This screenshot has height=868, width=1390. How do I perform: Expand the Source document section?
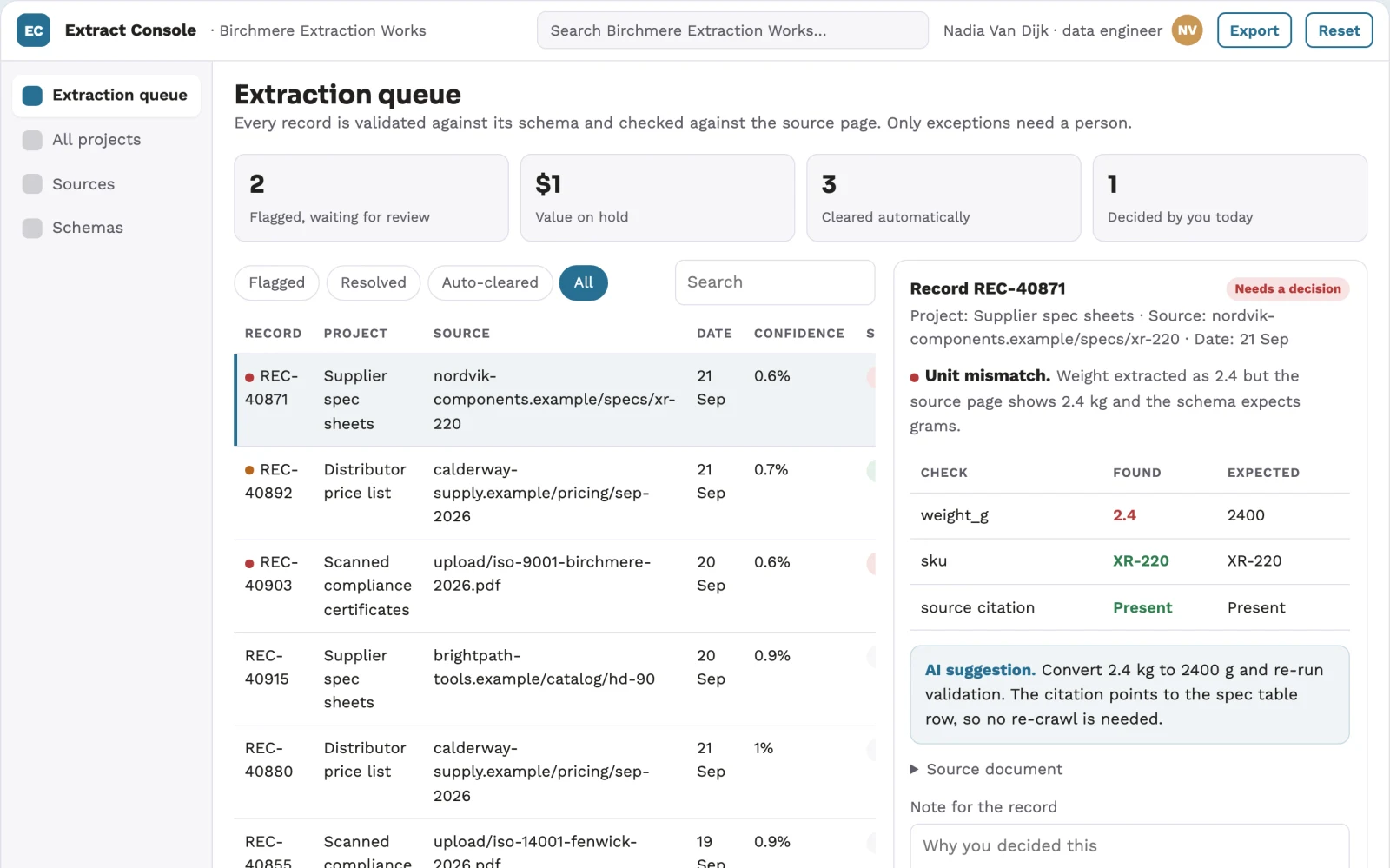pos(986,769)
